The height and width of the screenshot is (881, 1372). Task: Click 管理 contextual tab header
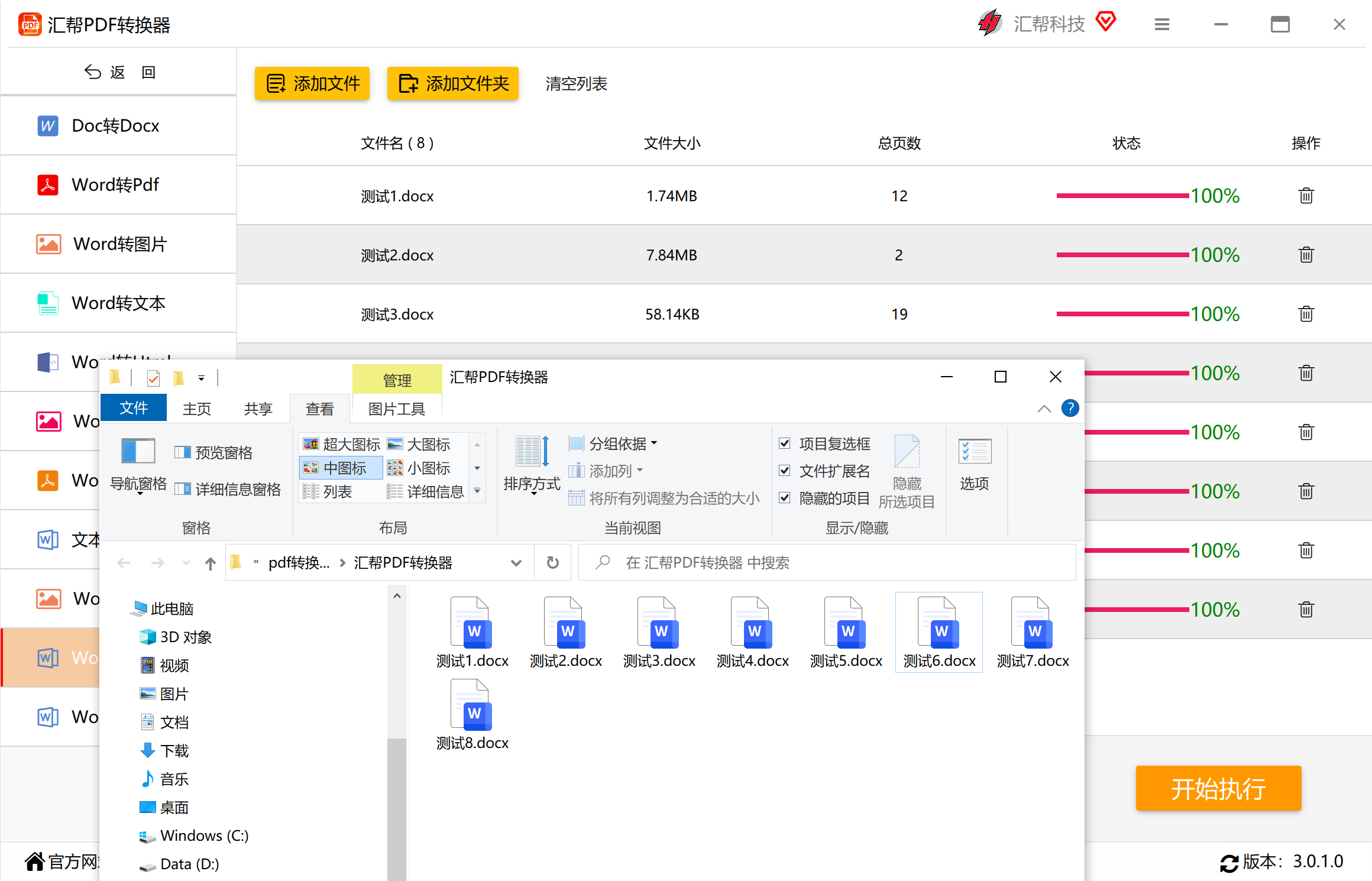click(397, 380)
